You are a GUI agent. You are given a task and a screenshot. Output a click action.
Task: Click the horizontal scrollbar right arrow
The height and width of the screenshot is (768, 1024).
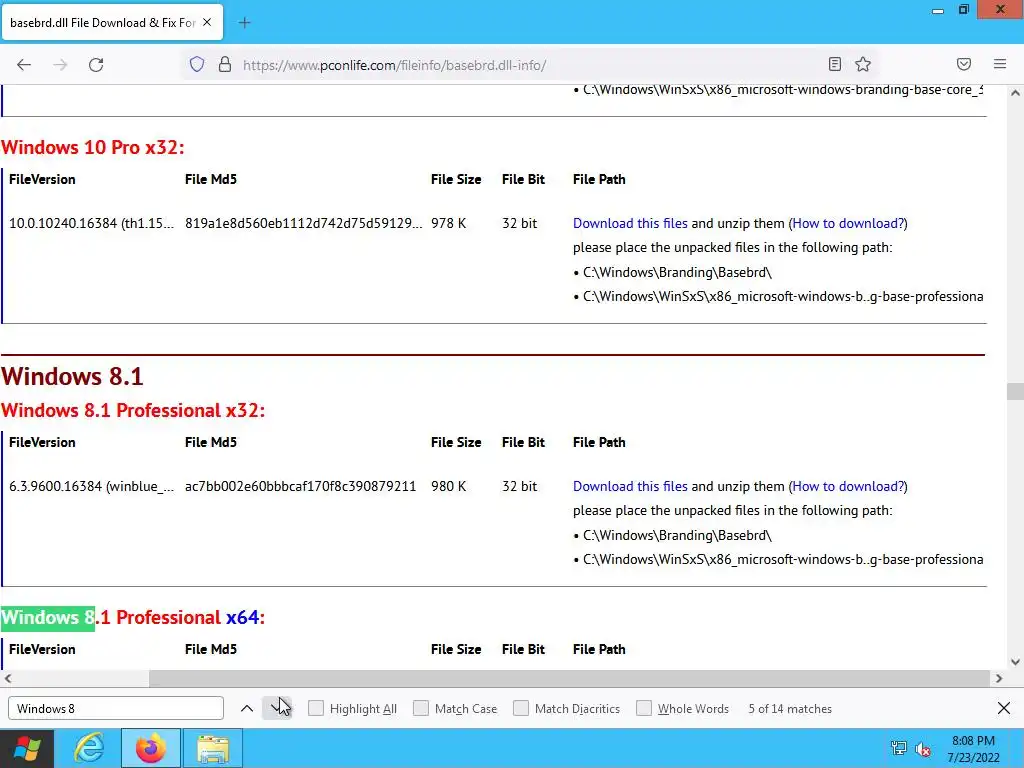[999, 679]
